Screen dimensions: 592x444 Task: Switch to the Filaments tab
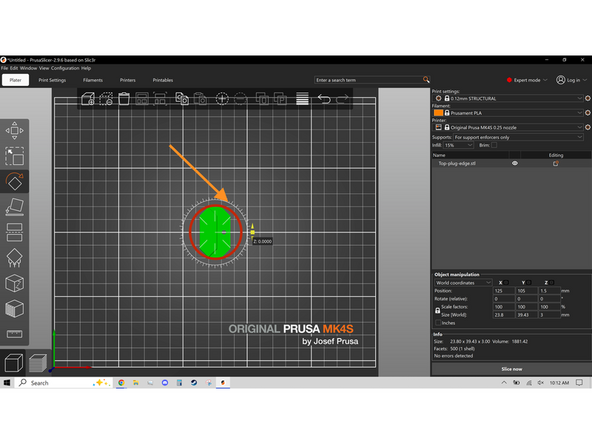92,80
